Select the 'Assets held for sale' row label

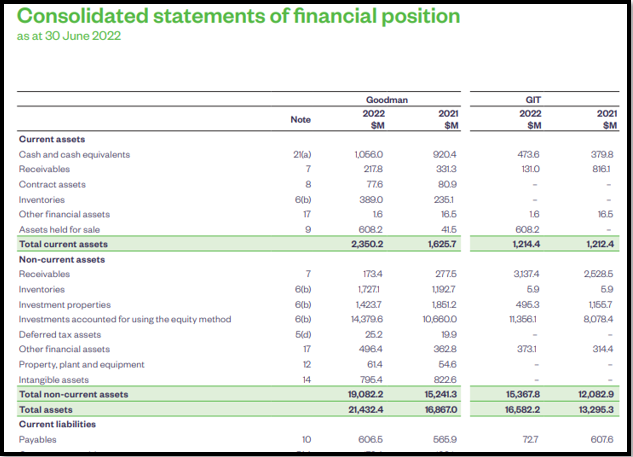point(59,230)
